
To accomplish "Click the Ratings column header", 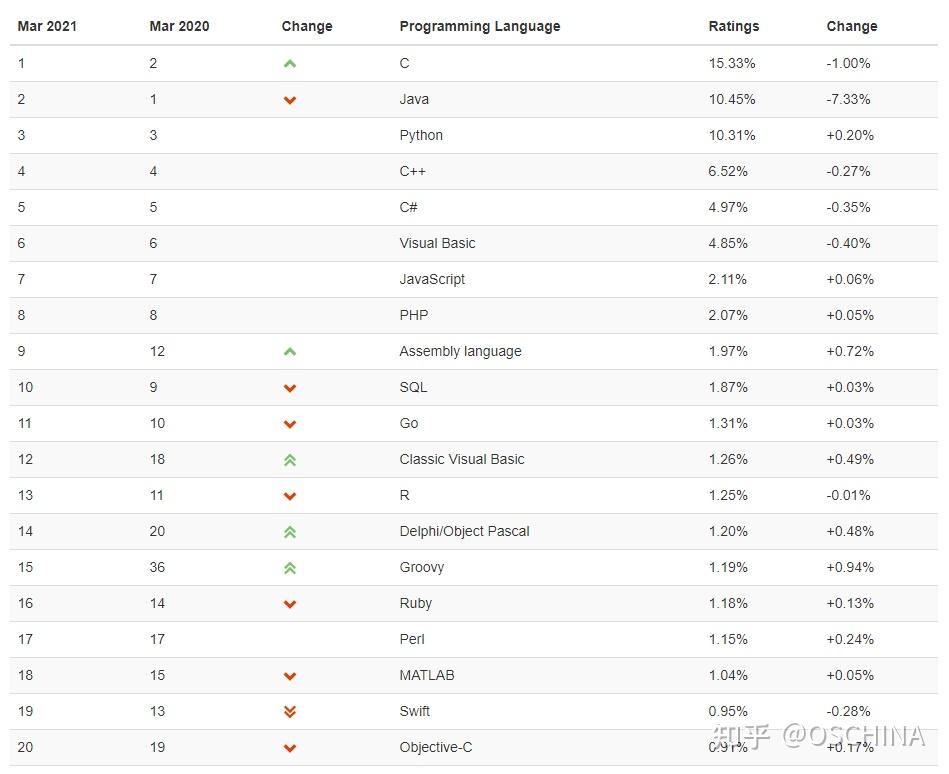I will click(x=733, y=26).
